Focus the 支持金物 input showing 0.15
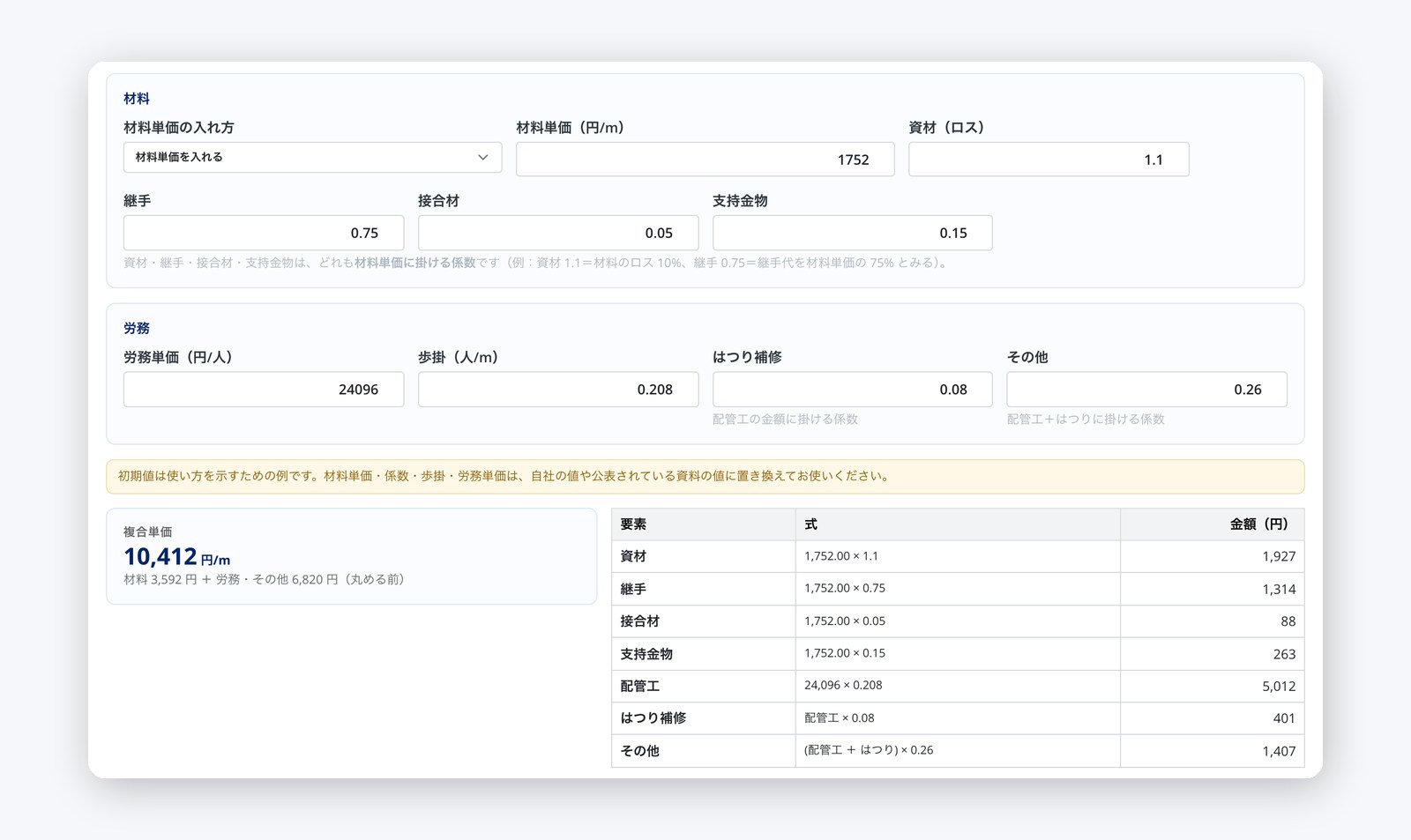1411x840 pixels. point(853,233)
